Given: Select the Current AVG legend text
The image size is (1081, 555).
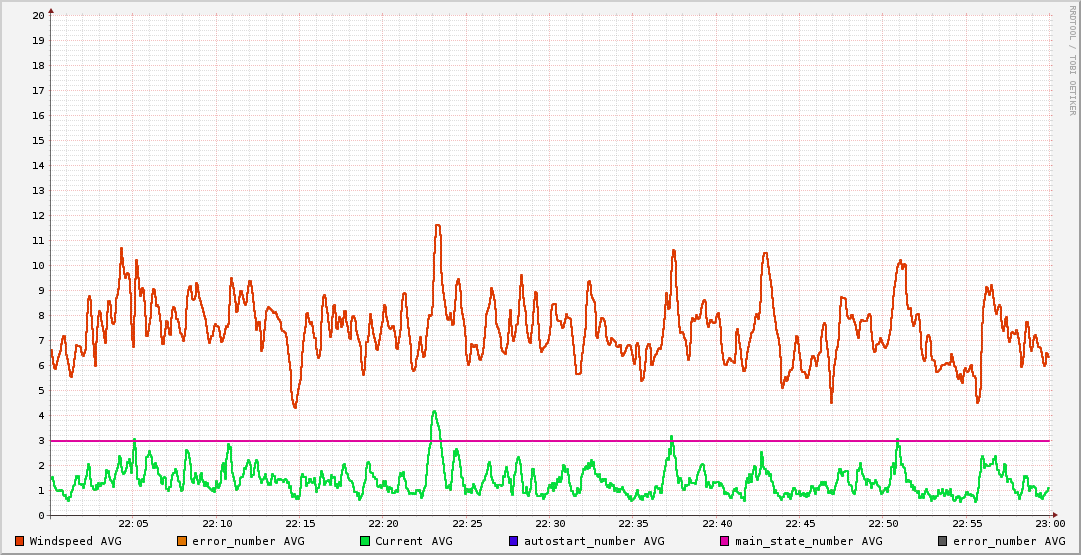Looking at the screenshot, I should (413, 541).
